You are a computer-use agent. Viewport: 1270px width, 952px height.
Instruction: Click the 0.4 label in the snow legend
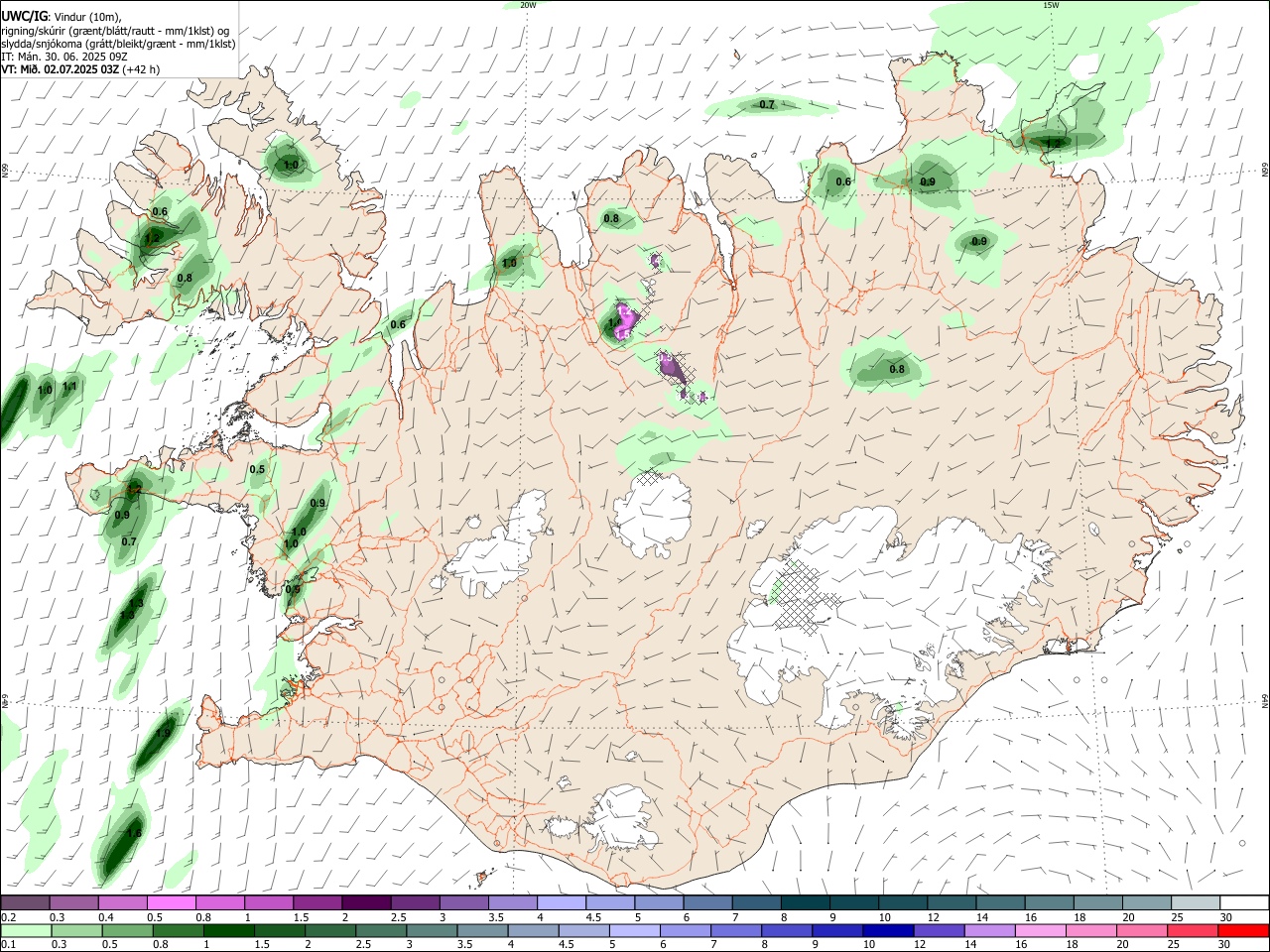[x=106, y=917]
